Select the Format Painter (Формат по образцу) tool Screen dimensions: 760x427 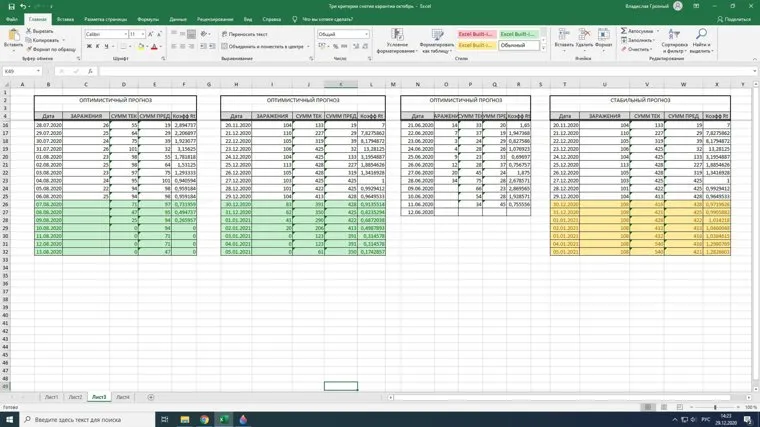tap(28, 49)
